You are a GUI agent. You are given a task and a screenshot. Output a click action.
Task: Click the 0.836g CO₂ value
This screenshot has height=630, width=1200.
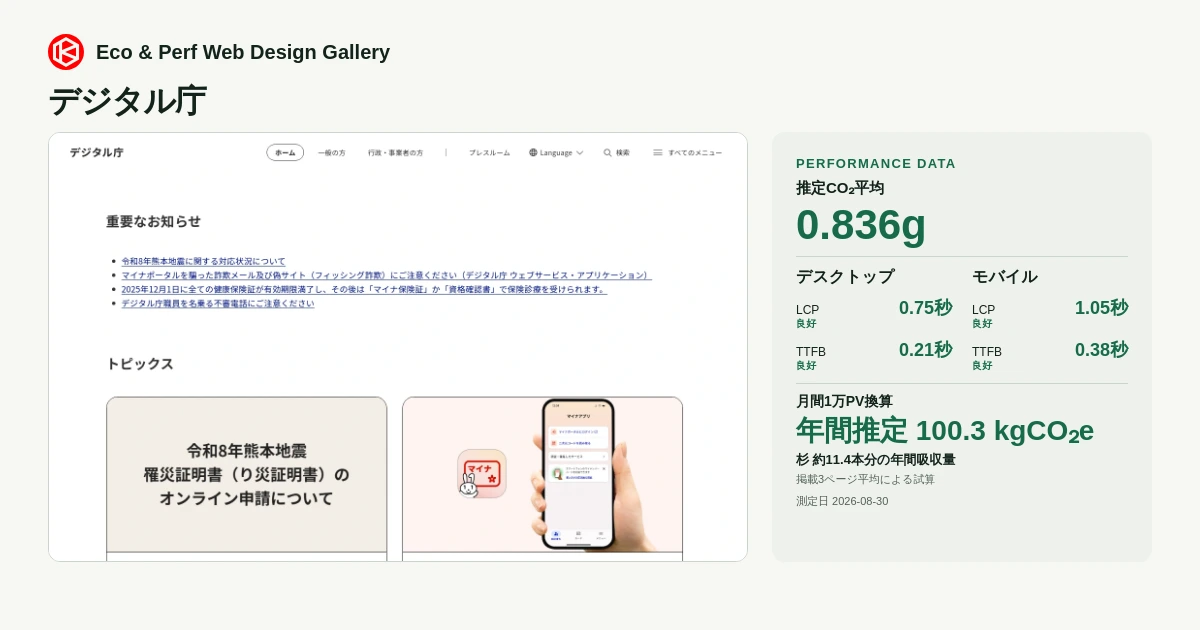point(861,224)
